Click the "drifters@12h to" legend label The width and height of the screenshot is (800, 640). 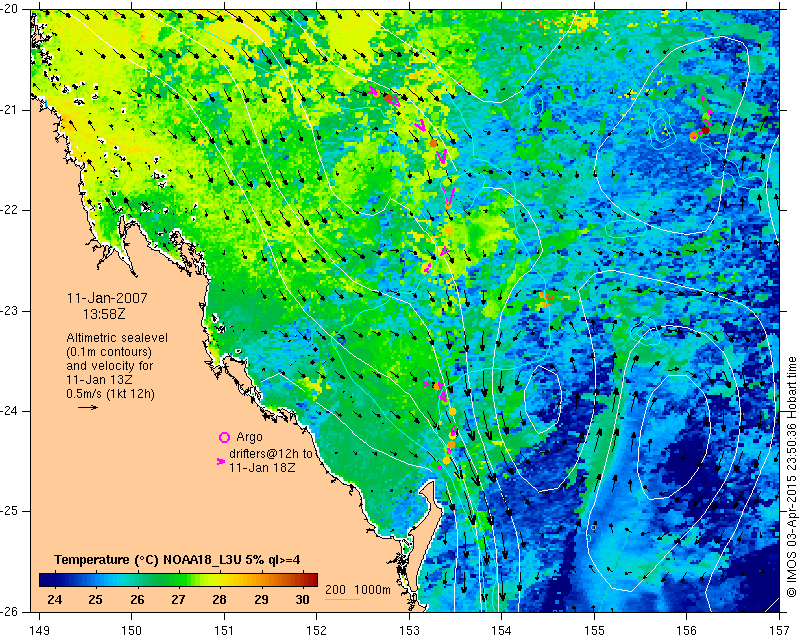coord(270,454)
